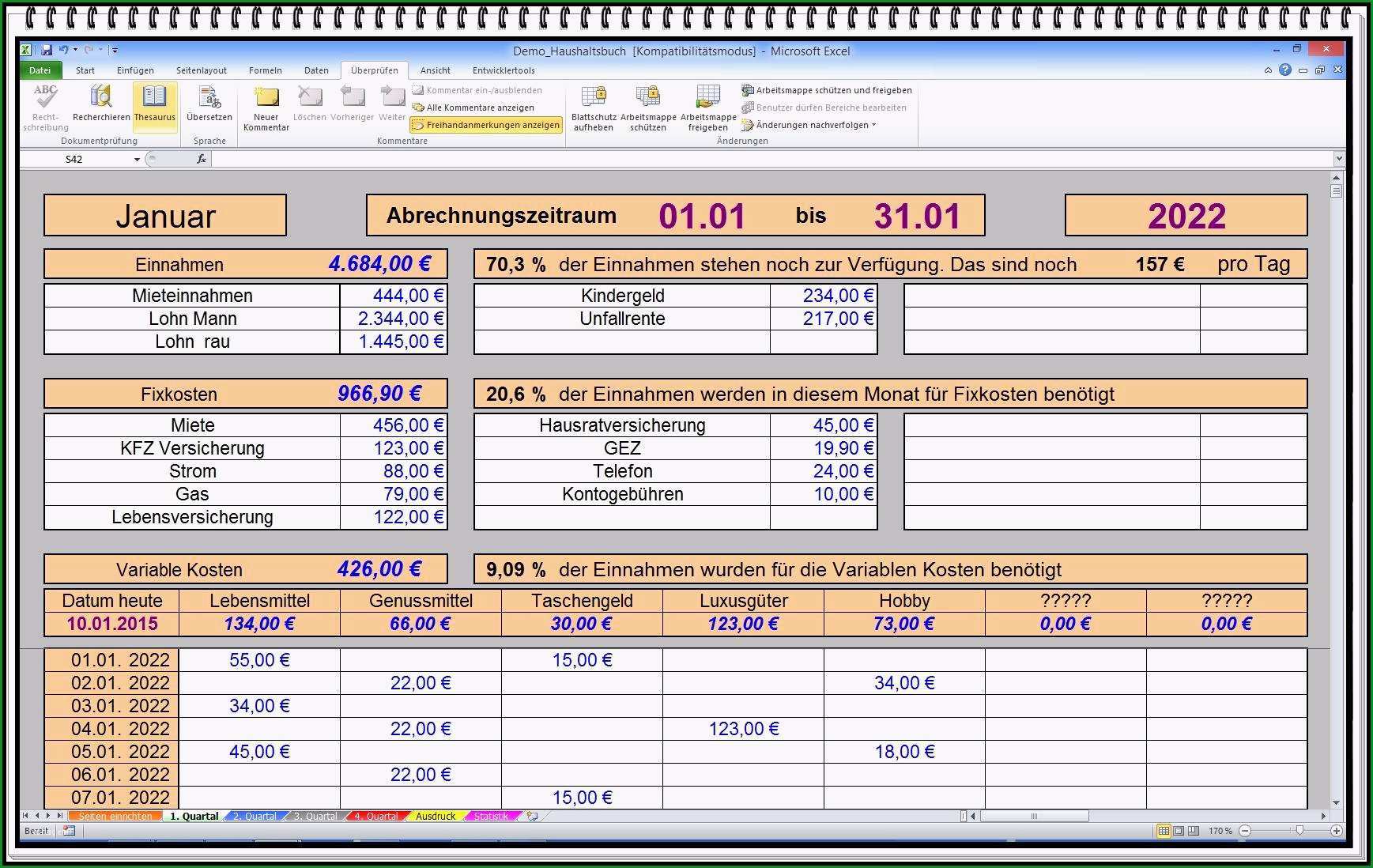The width and height of the screenshot is (1373, 868).
Task: Open the Start ribbon tab
Action: (x=85, y=70)
